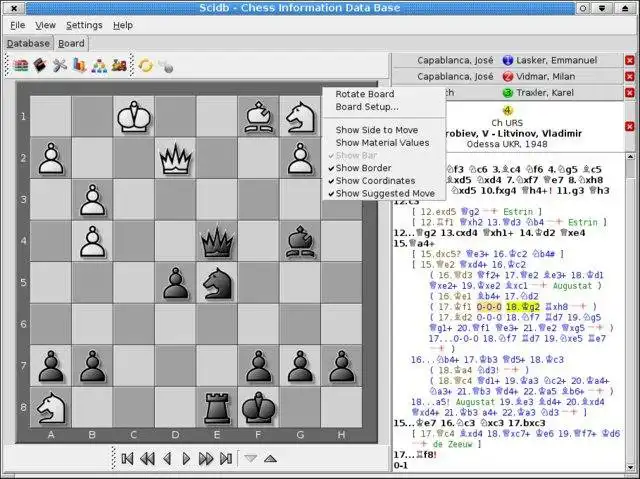Go to the first move of game
The height and width of the screenshot is (479, 640).
pos(127,459)
